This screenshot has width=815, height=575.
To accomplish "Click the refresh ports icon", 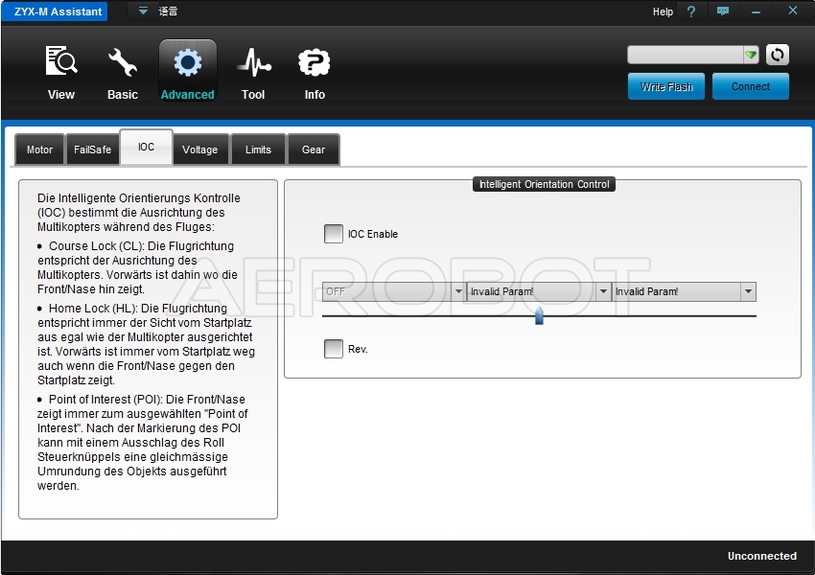I will (x=777, y=55).
